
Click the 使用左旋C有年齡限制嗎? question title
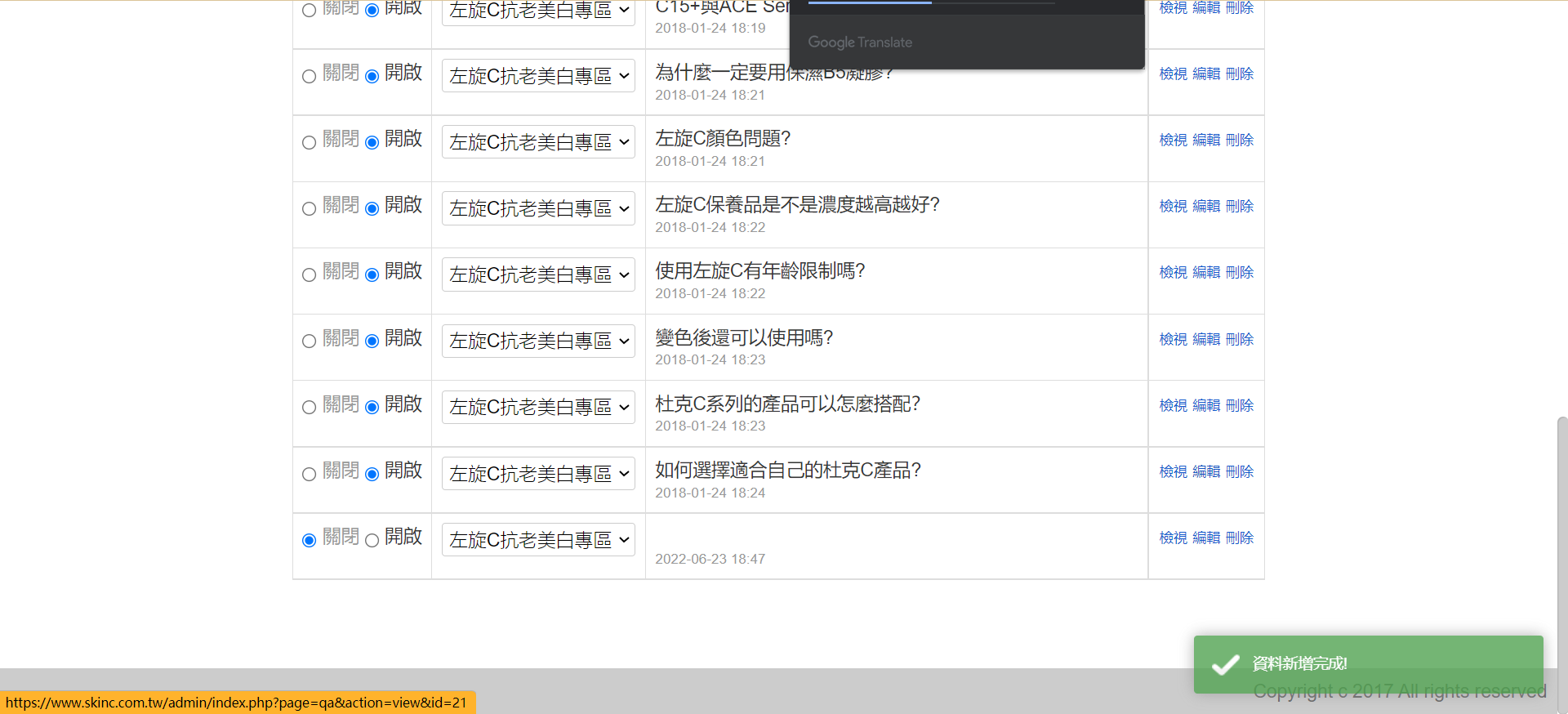[760, 271]
